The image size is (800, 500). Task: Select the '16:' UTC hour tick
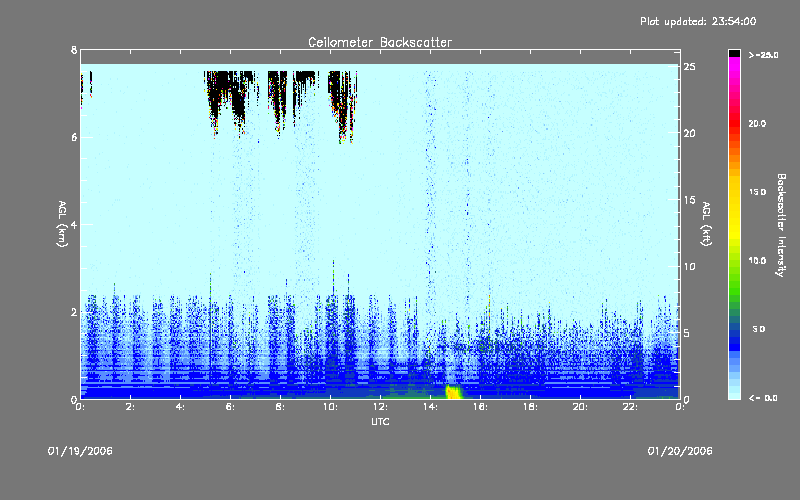481,407
